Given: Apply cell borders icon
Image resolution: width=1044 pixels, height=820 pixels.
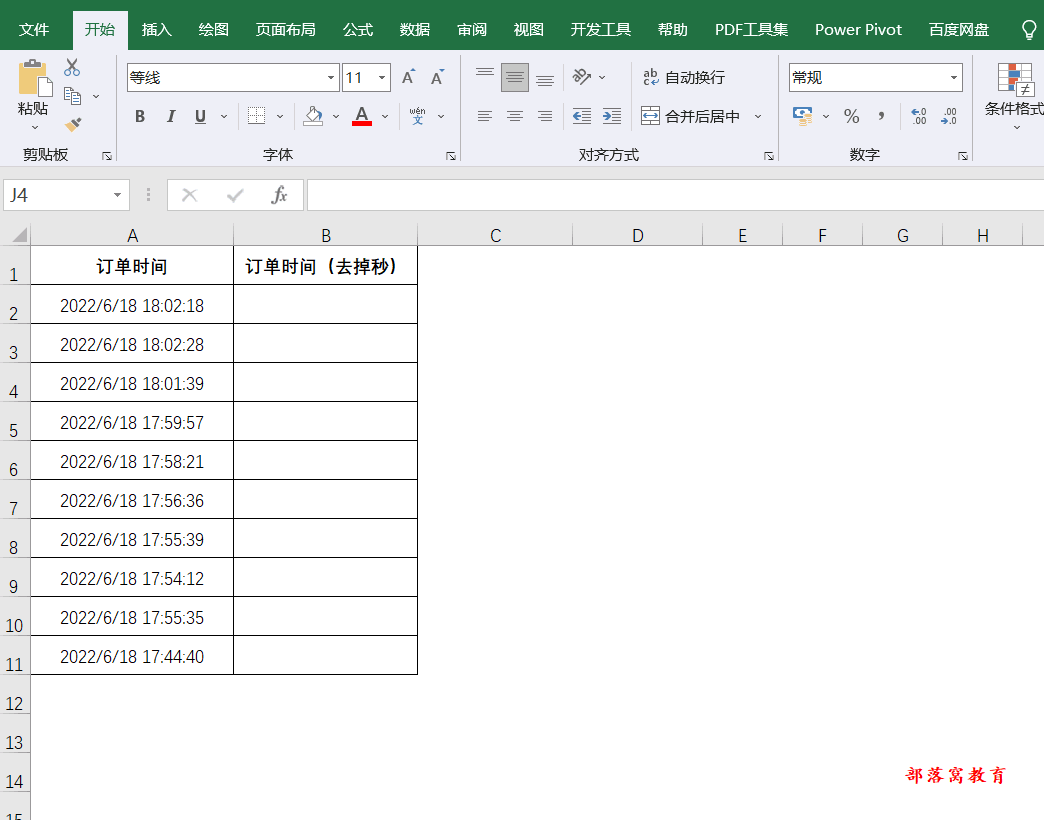Looking at the screenshot, I should pos(256,116).
